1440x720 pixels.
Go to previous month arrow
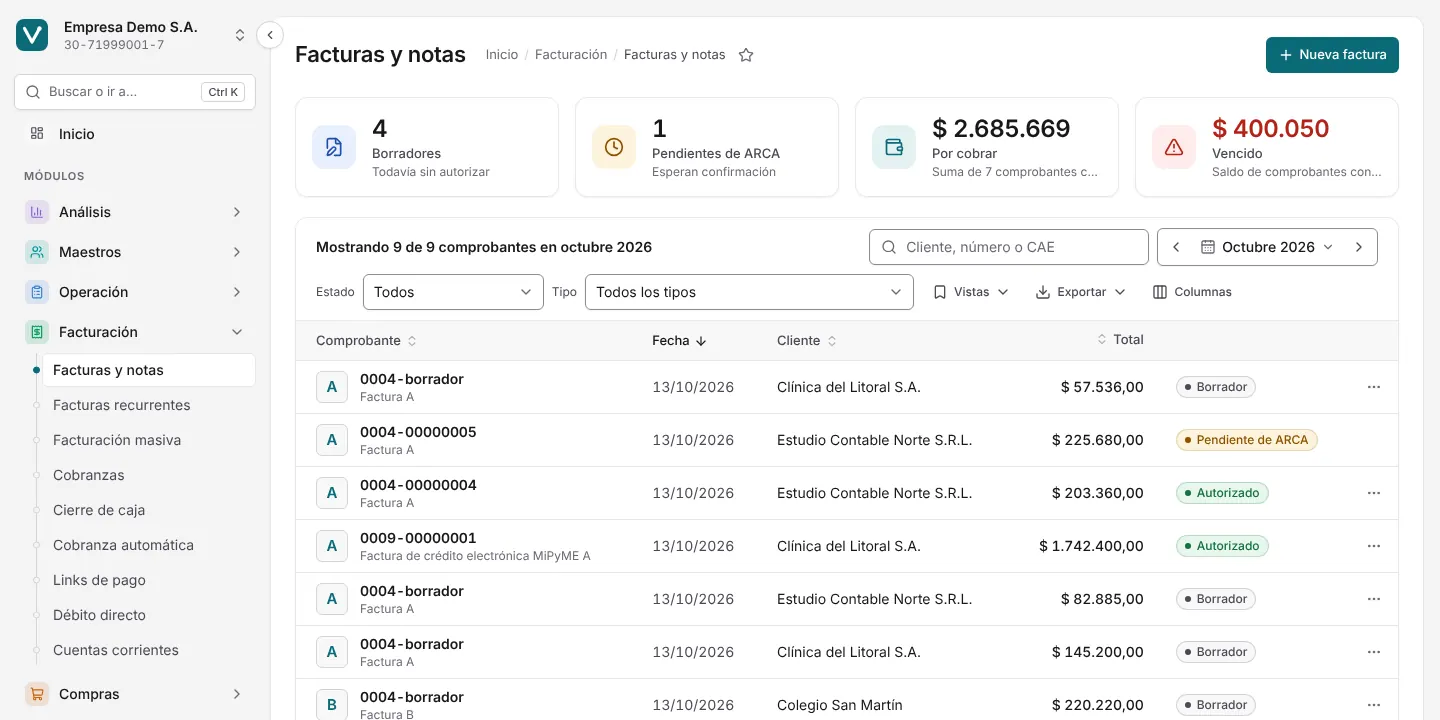tap(1177, 247)
